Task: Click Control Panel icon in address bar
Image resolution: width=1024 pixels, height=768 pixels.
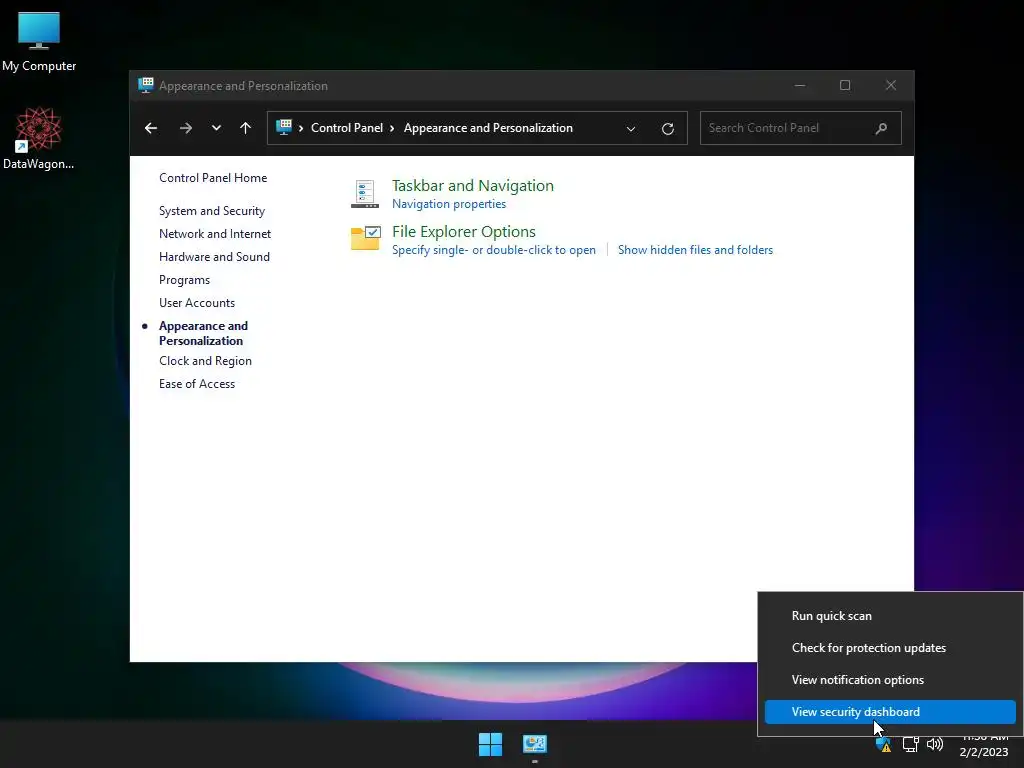Action: point(283,127)
